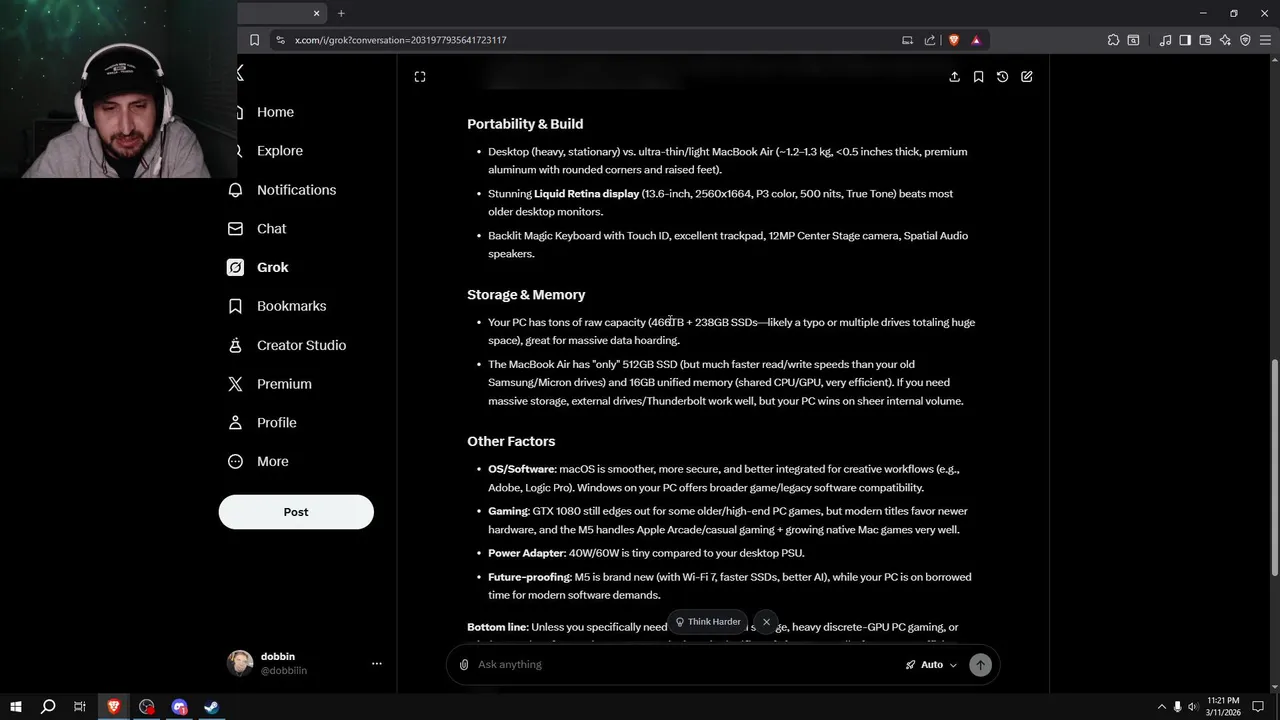Screen dimensions: 1280x720
Task: Click the dobbin profile avatar
Action: click(240, 663)
